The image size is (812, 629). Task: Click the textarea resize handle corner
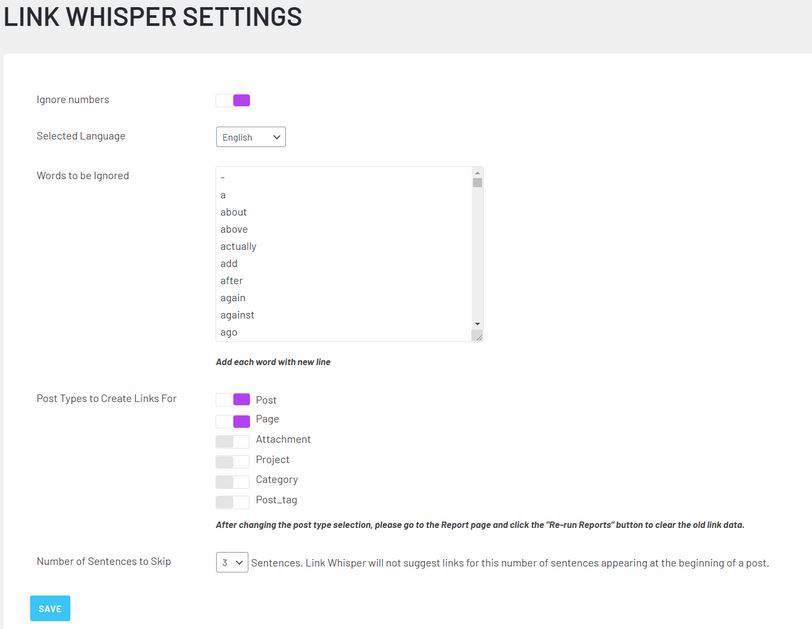point(477,336)
